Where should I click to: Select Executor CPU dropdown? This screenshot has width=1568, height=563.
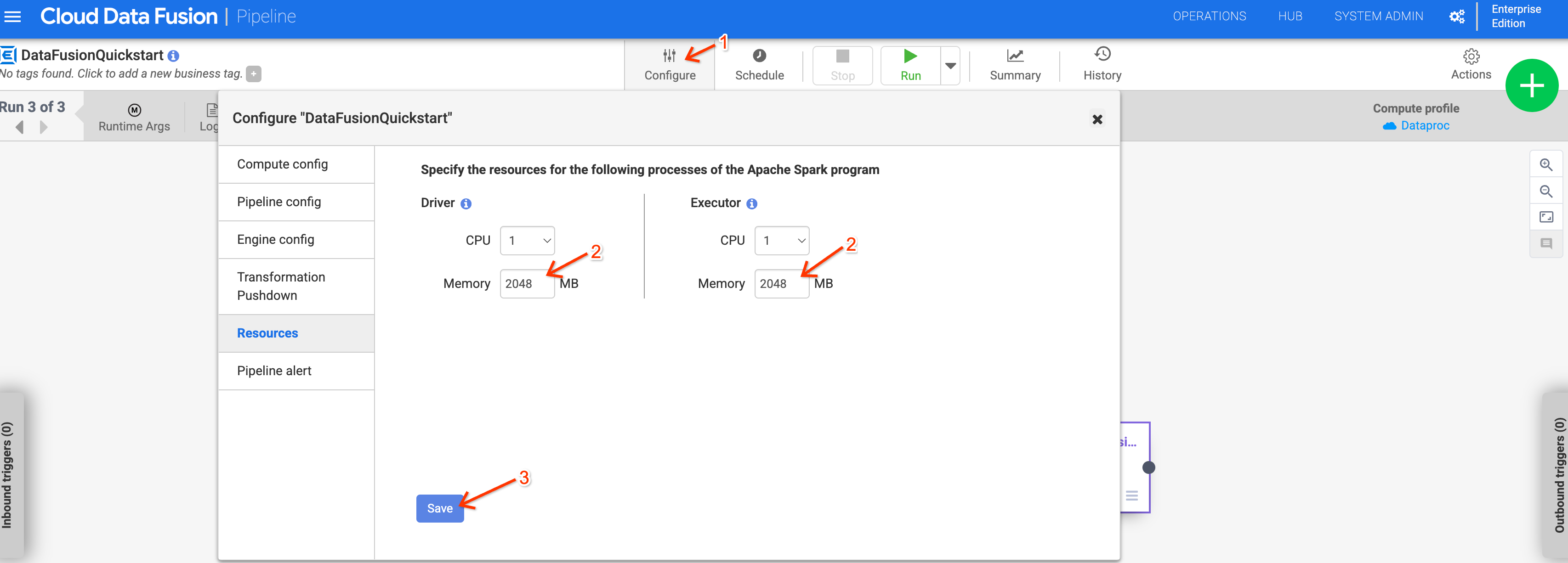(780, 240)
